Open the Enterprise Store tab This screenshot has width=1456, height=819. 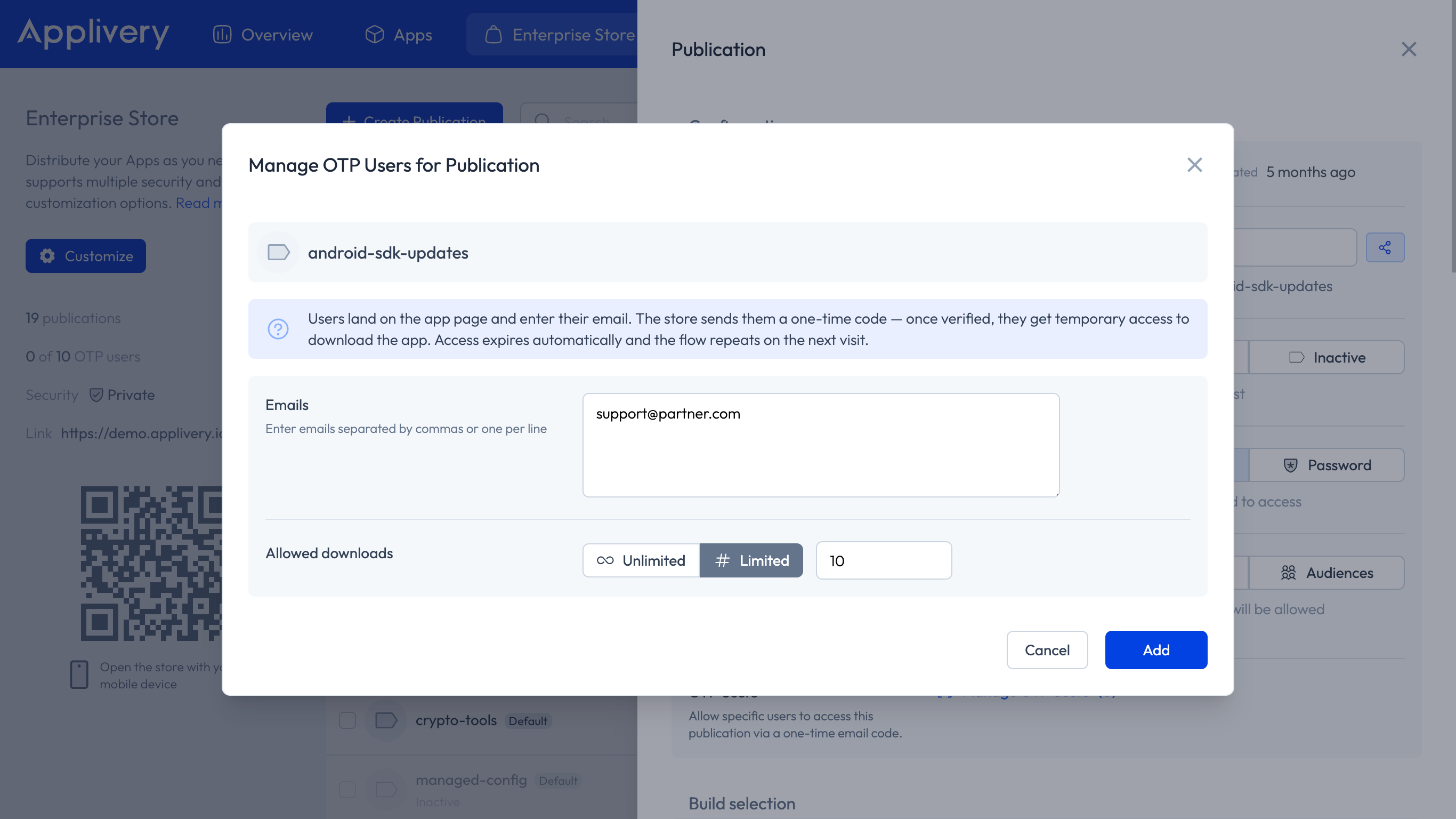click(560, 35)
